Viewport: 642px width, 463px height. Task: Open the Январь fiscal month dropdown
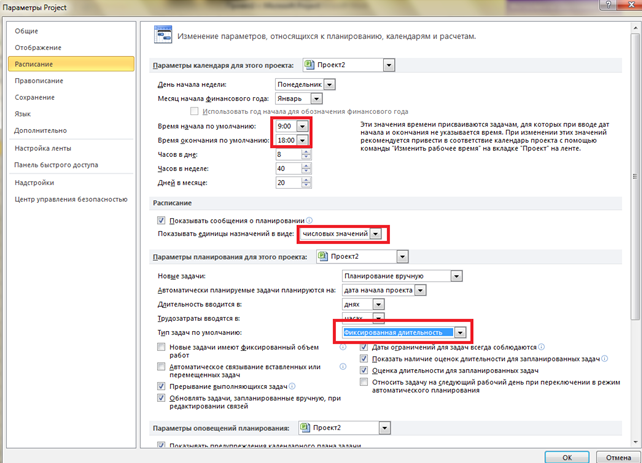tap(316, 99)
